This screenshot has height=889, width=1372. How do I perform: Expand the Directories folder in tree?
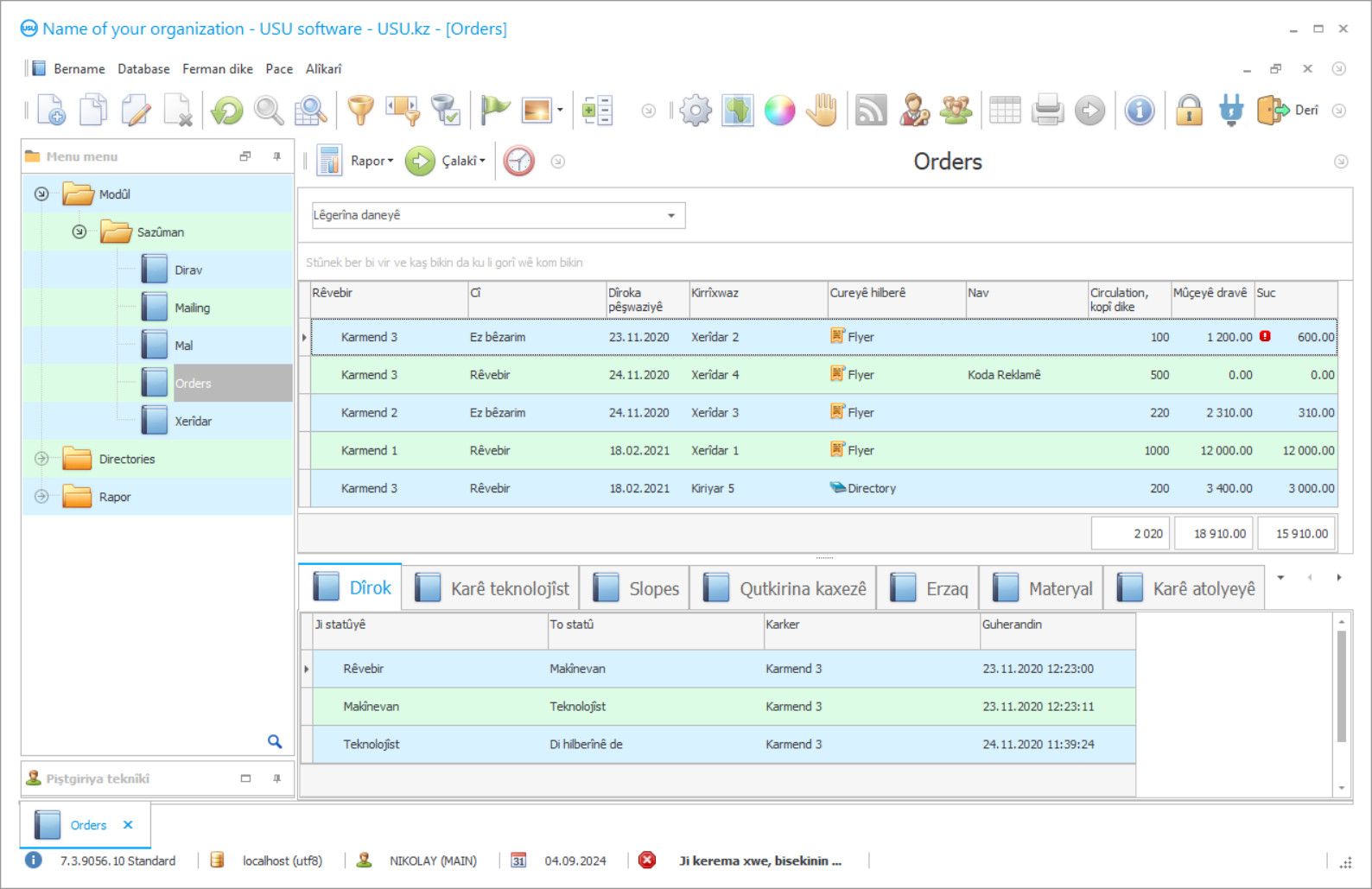41,459
